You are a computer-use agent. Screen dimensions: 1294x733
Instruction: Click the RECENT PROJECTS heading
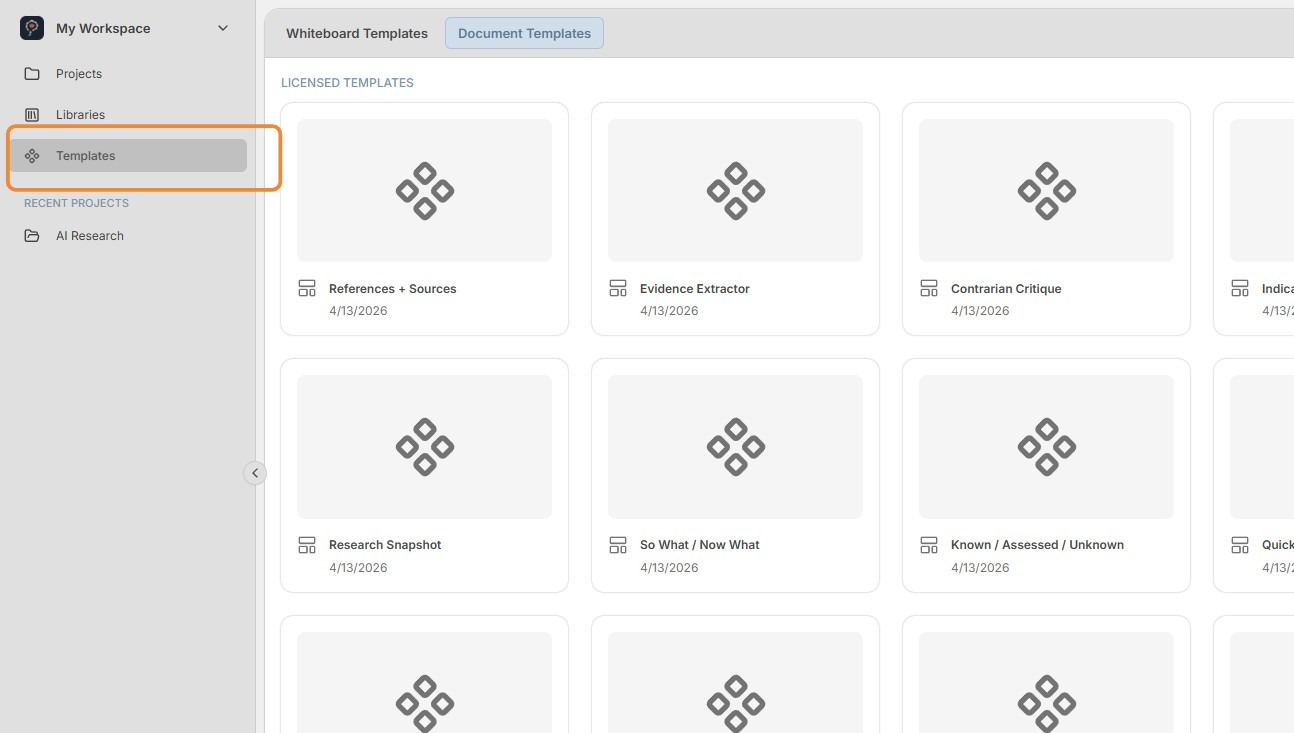point(76,203)
